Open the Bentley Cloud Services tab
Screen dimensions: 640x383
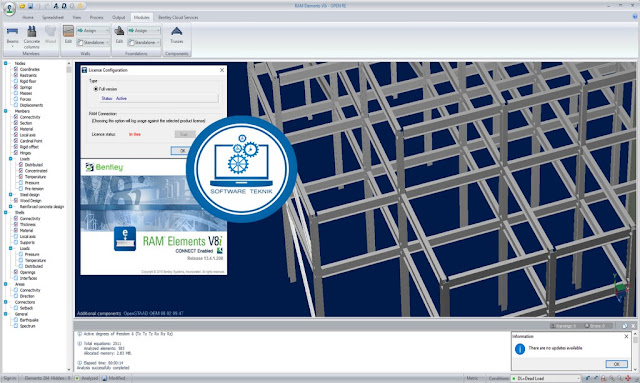pyautogui.click(x=178, y=18)
